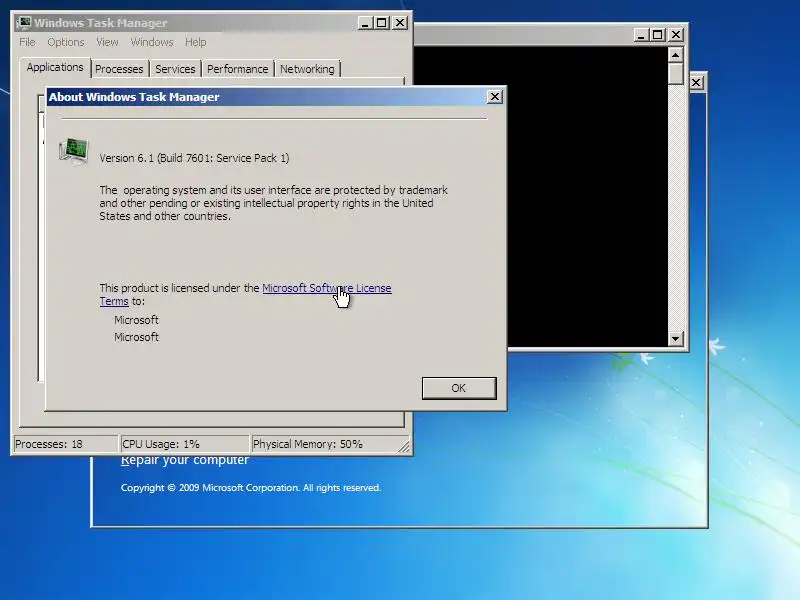Click the copyright 2009 Microsoft Corporation text
The width and height of the screenshot is (800, 600).
[251, 488]
